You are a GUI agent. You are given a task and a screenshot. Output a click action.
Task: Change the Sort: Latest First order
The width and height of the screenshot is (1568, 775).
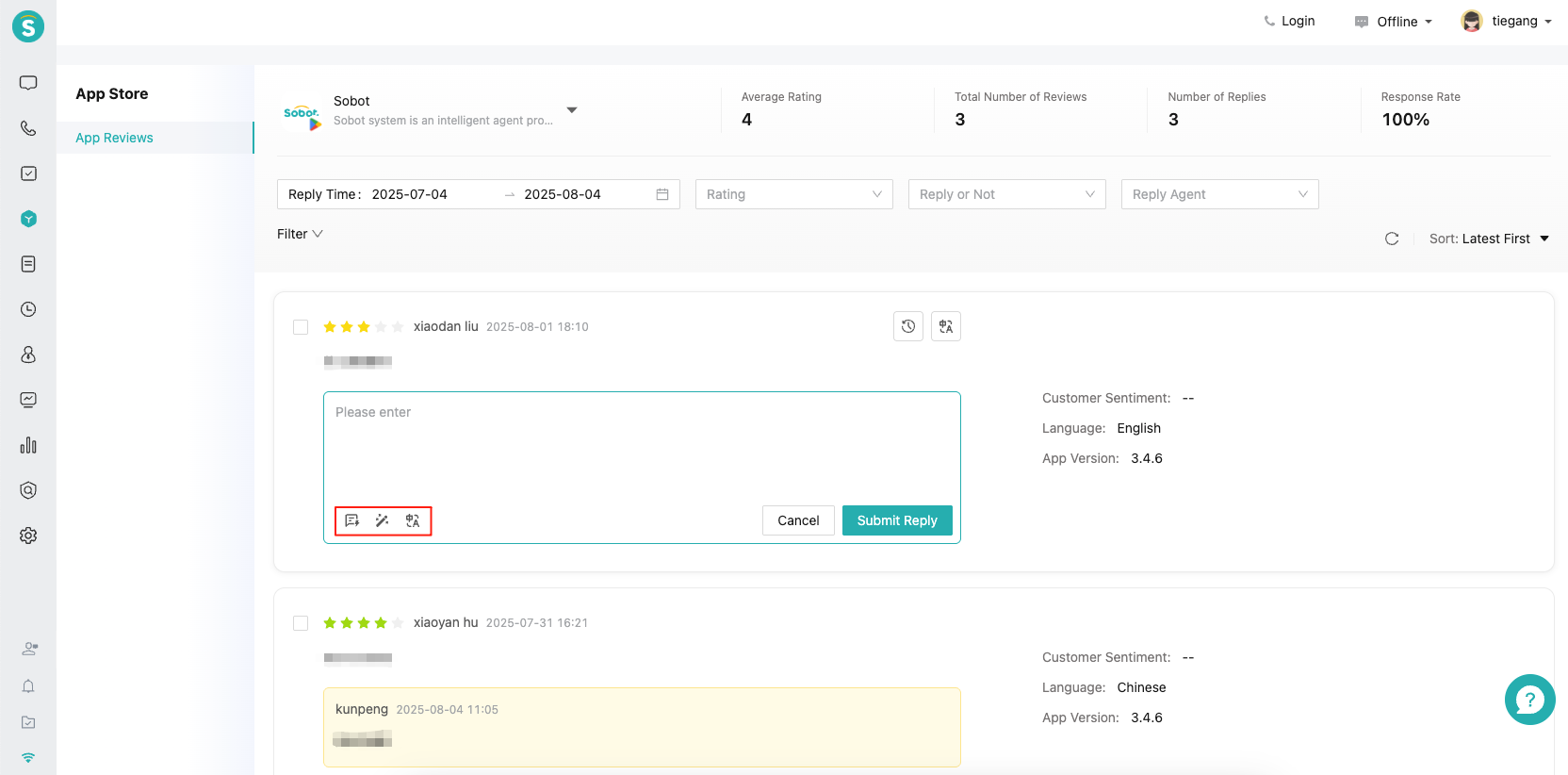pyautogui.click(x=1489, y=239)
